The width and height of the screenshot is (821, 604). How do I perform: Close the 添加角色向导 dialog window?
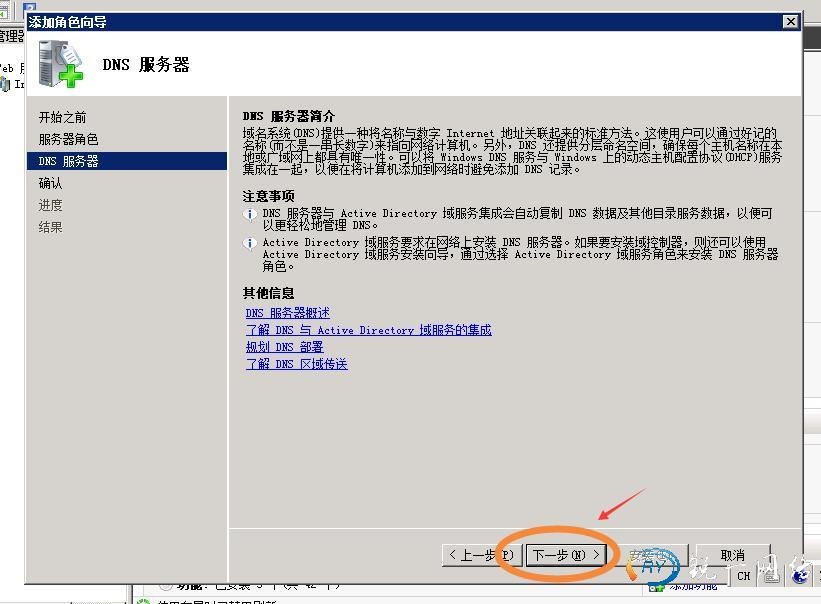790,21
